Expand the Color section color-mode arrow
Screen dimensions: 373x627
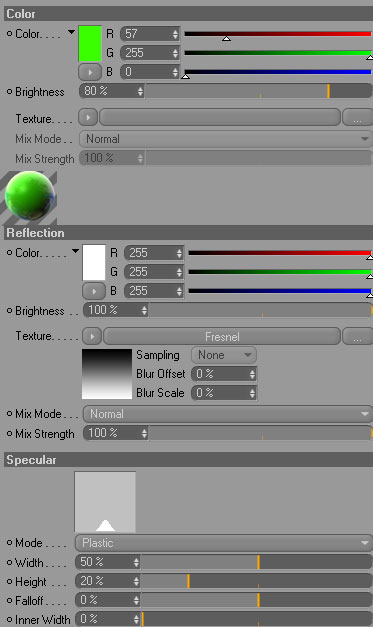click(71, 32)
